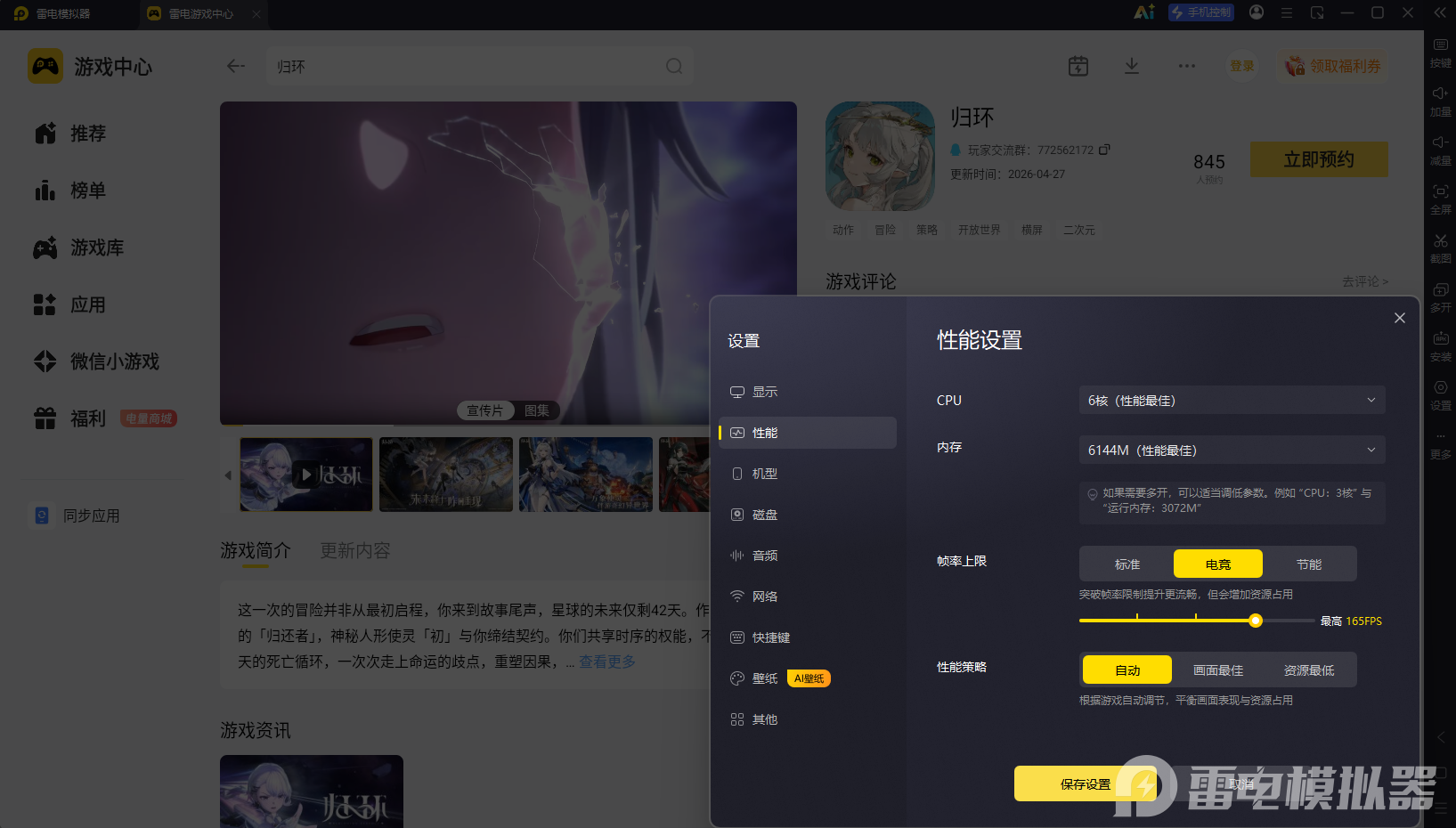This screenshot has height=828, width=1456.
Task: Open 福利 benefits in the sidebar
Action: pyautogui.click(x=70, y=418)
